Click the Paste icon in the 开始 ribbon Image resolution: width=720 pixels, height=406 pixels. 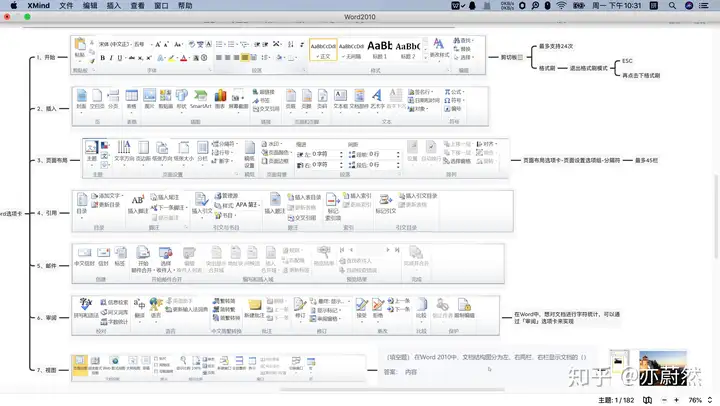[80, 45]
